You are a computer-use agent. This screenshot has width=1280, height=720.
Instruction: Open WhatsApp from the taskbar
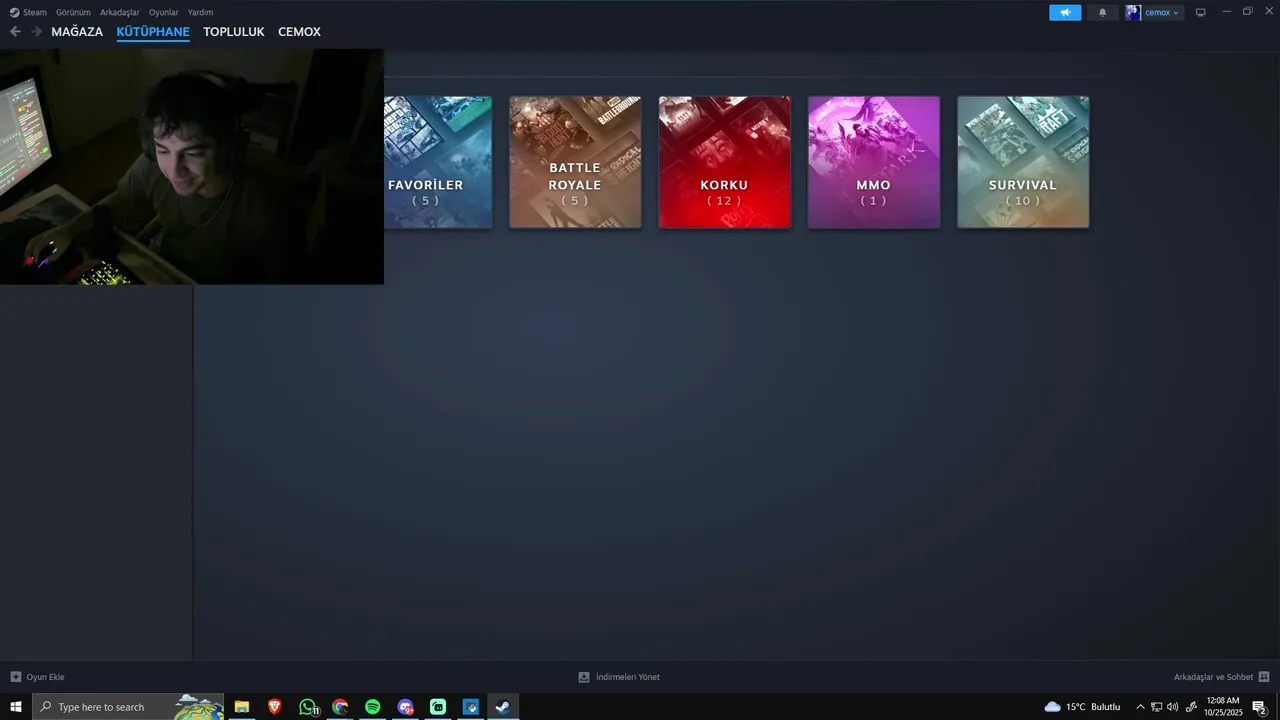click(x=308, y=707)
